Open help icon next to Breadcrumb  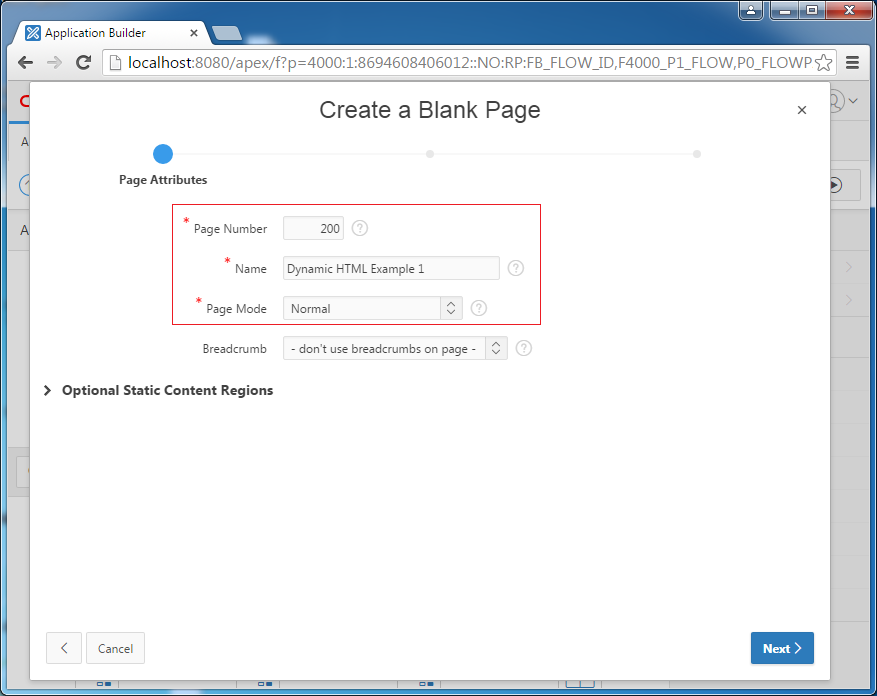[x=524, y=348]
